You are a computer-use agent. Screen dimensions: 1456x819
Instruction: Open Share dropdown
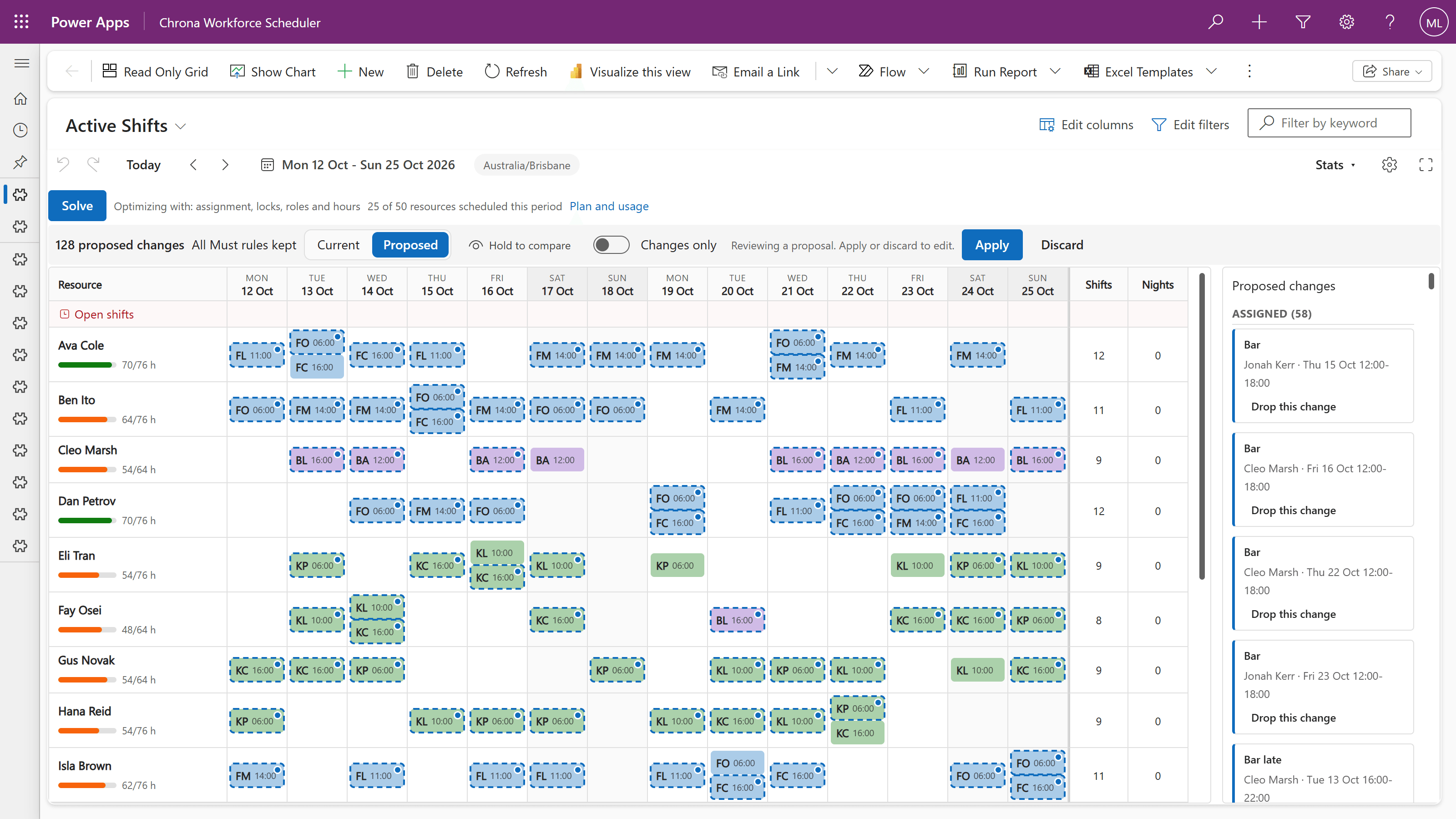point(1391,71)
